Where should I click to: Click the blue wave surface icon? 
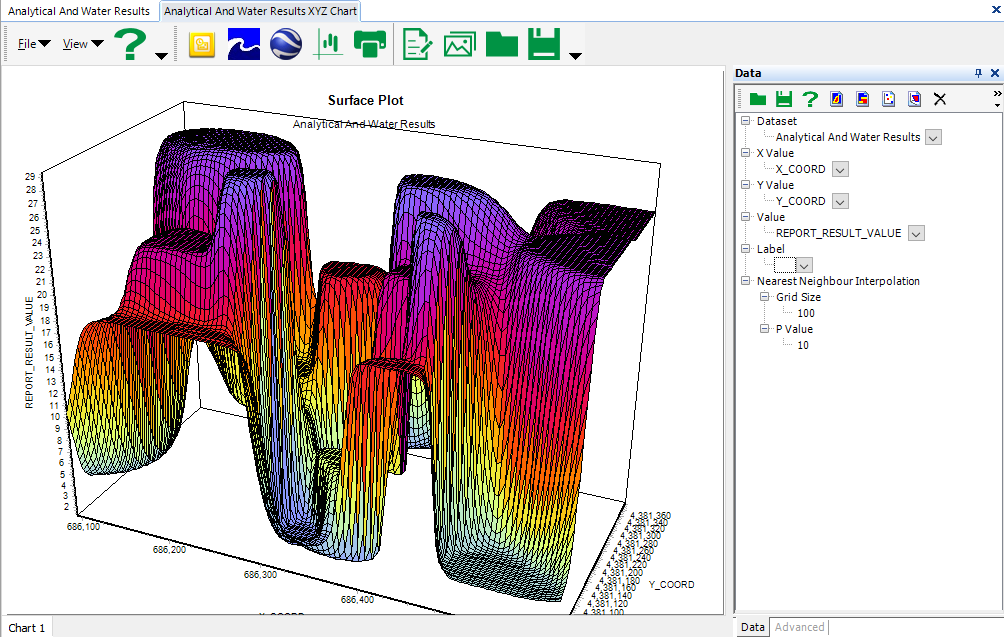244,44
